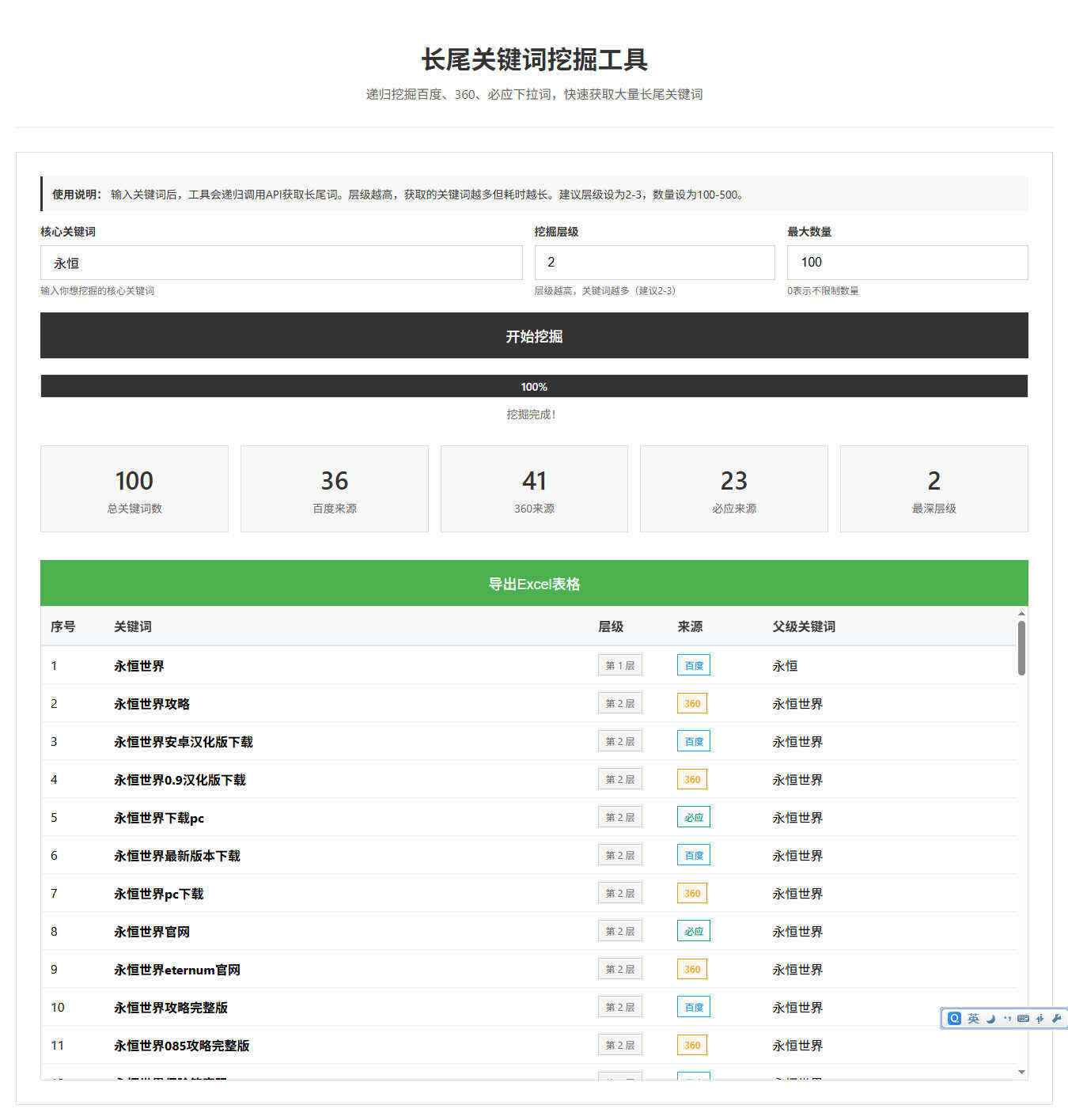Viewport: 1068px width, 1120px height.
Task: Open the soft keyboard icon in IME bar
Action: [x=1023, y=1019]
